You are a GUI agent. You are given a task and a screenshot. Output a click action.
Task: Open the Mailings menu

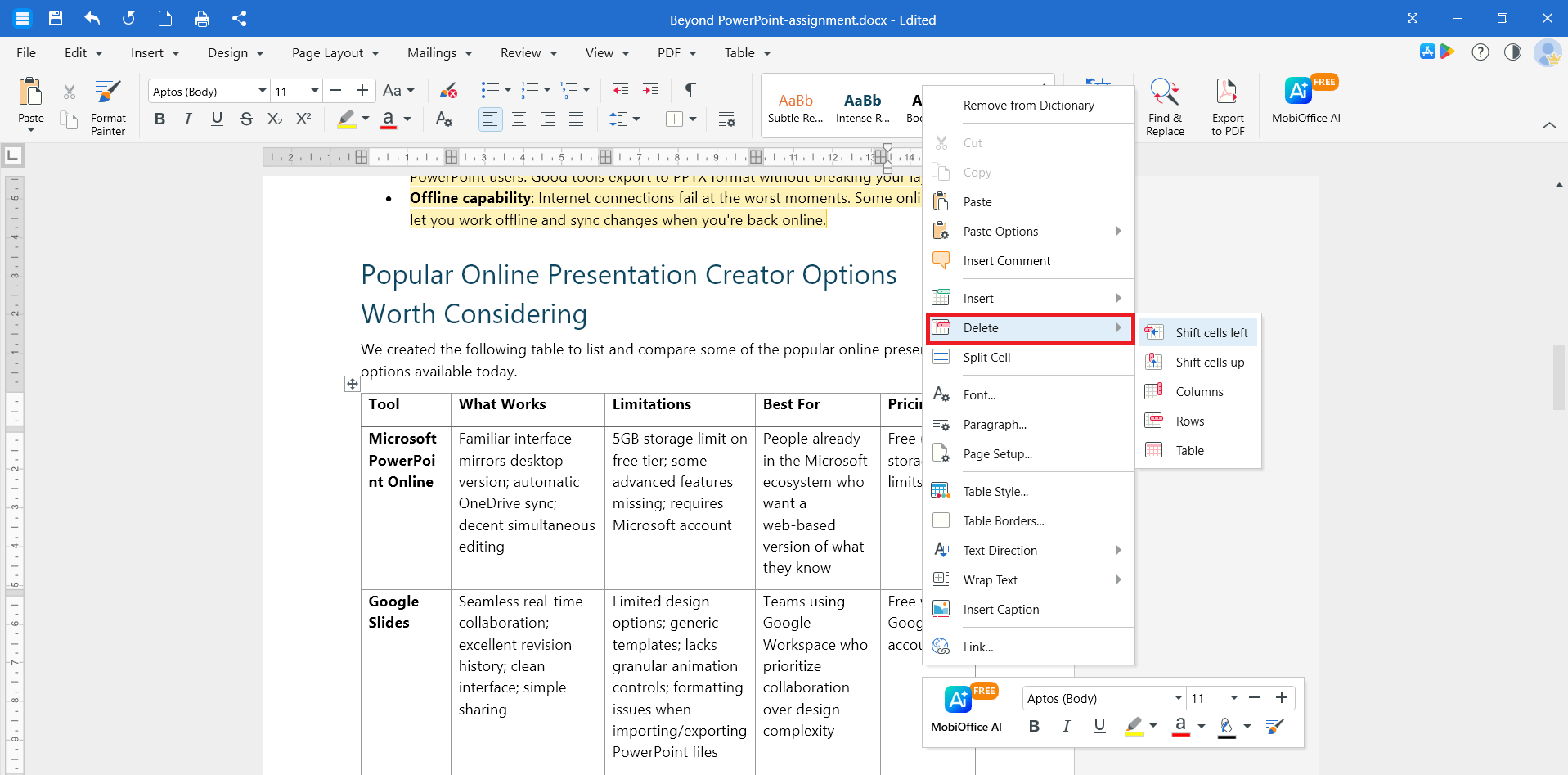click(x=440, y=52)
